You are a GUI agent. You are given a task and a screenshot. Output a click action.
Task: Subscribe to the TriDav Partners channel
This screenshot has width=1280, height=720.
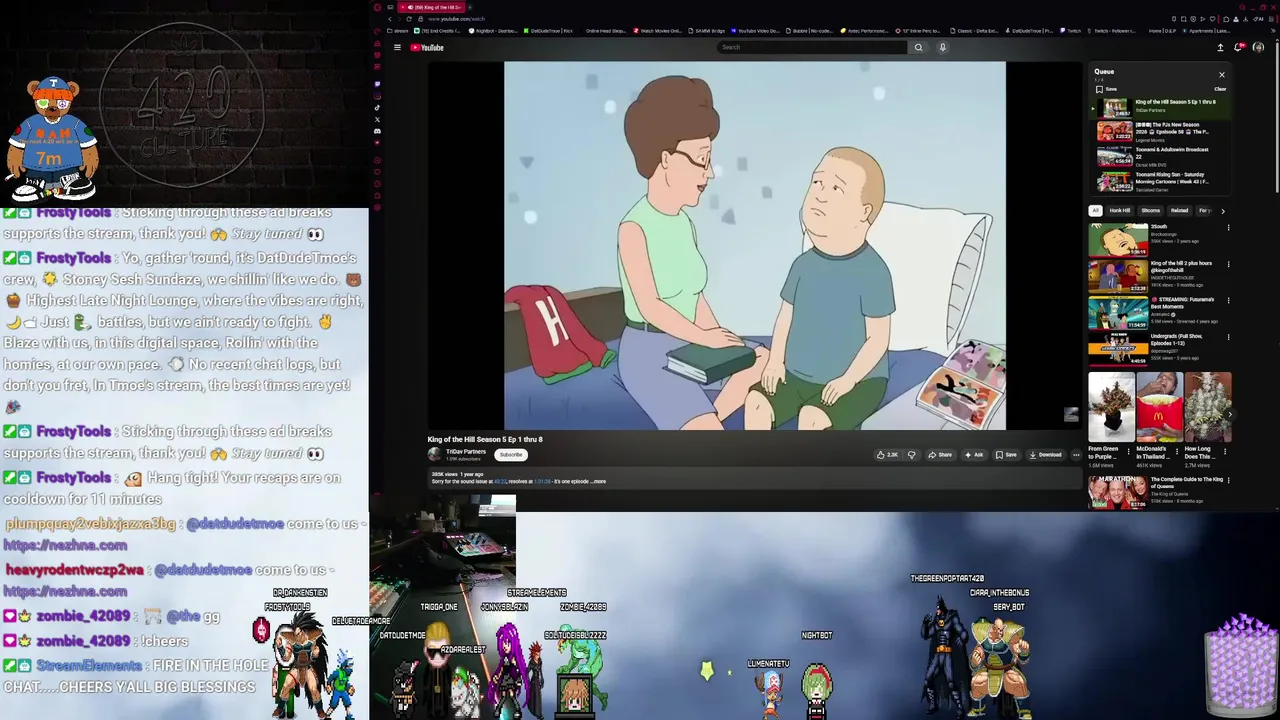[511, 455]
